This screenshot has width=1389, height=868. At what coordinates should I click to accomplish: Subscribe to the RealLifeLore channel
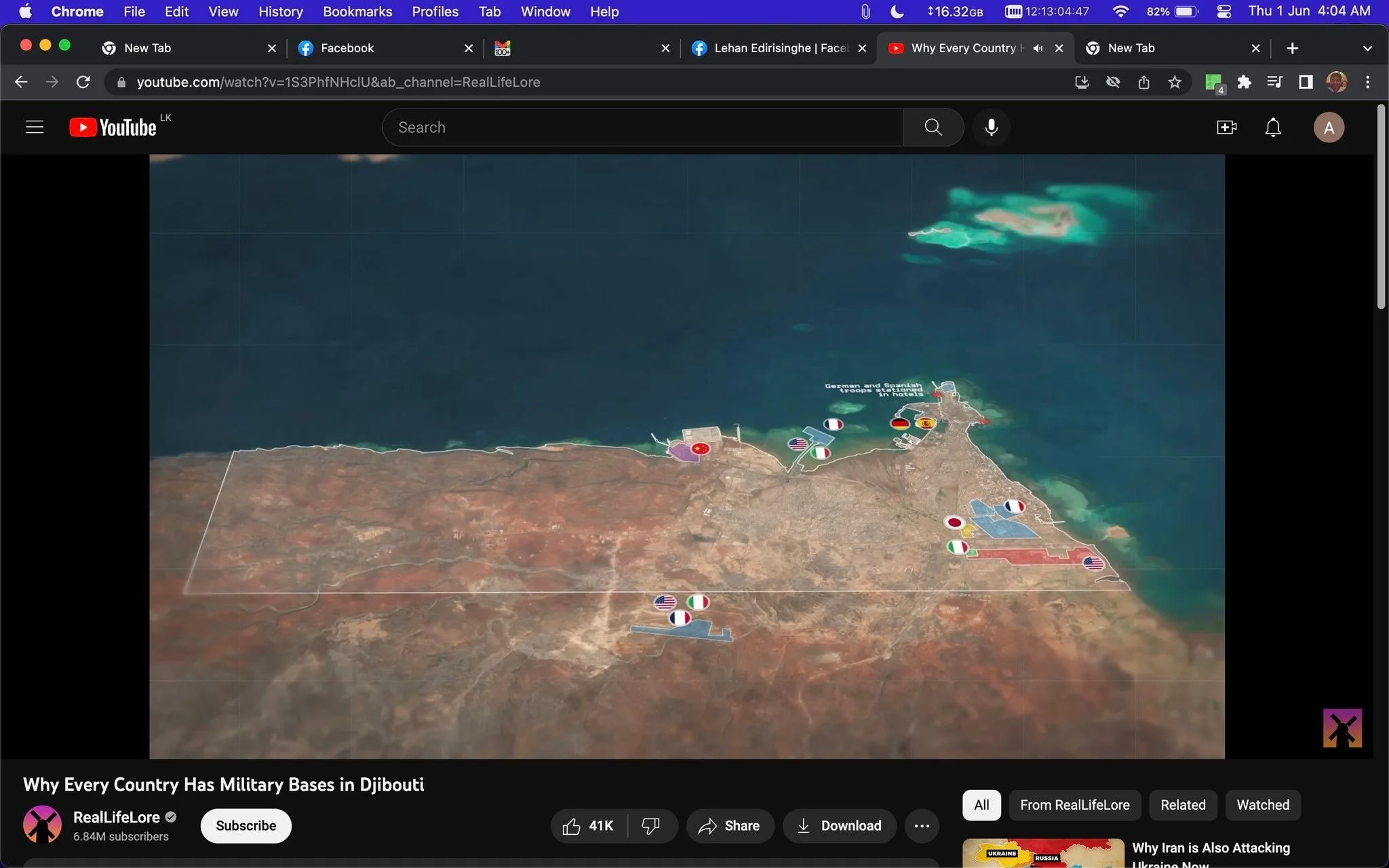(246, 826)
